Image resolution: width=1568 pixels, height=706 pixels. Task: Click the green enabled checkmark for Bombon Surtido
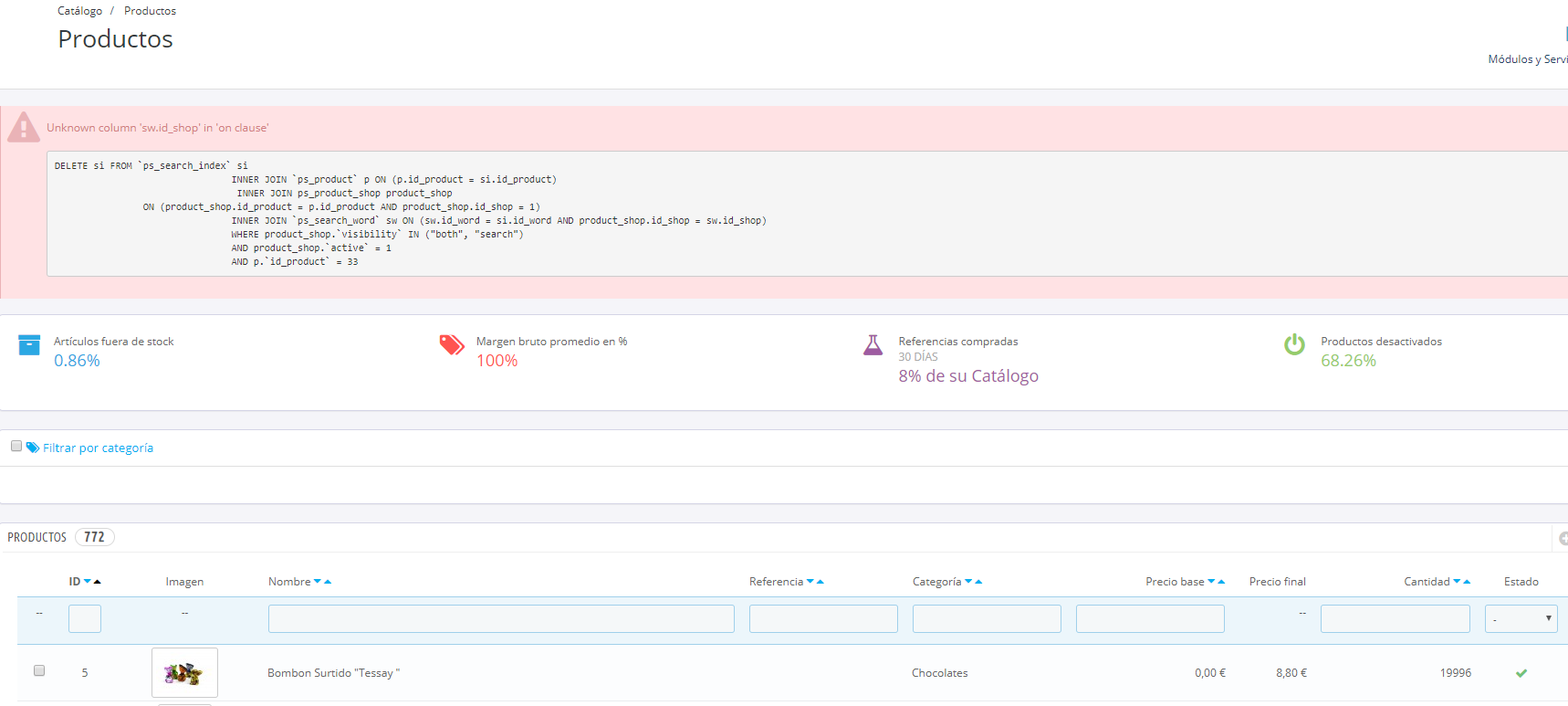[x=1521, y=673]
